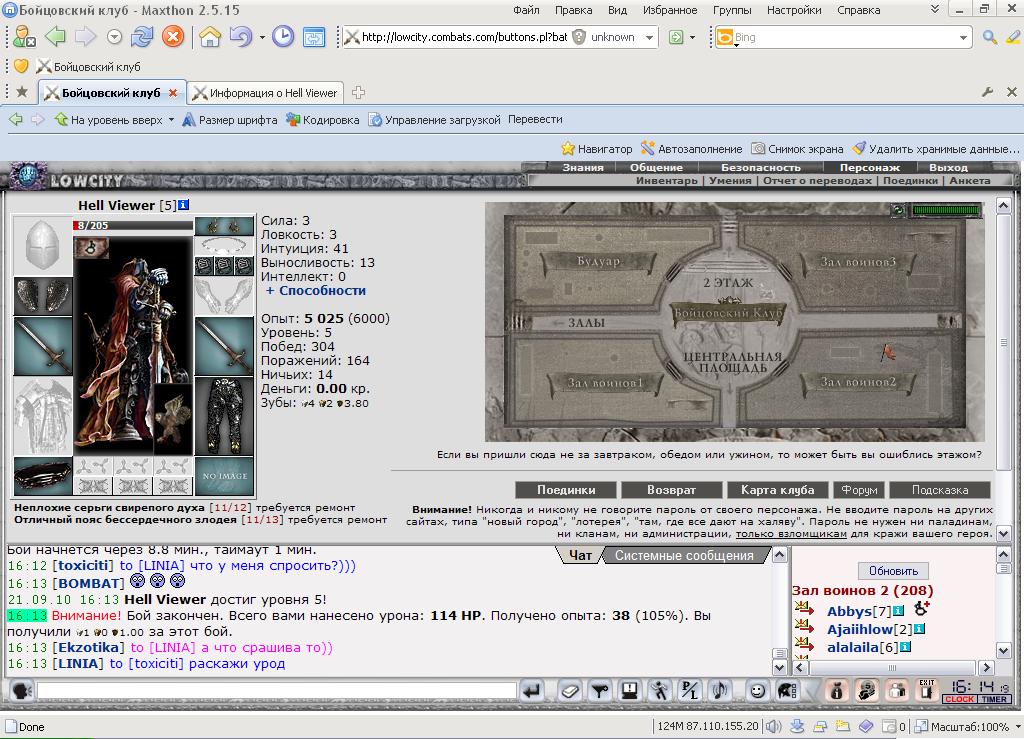The image size is (1024, 739).
Task: Click the EXIT door icon
Action: (926, 690)
